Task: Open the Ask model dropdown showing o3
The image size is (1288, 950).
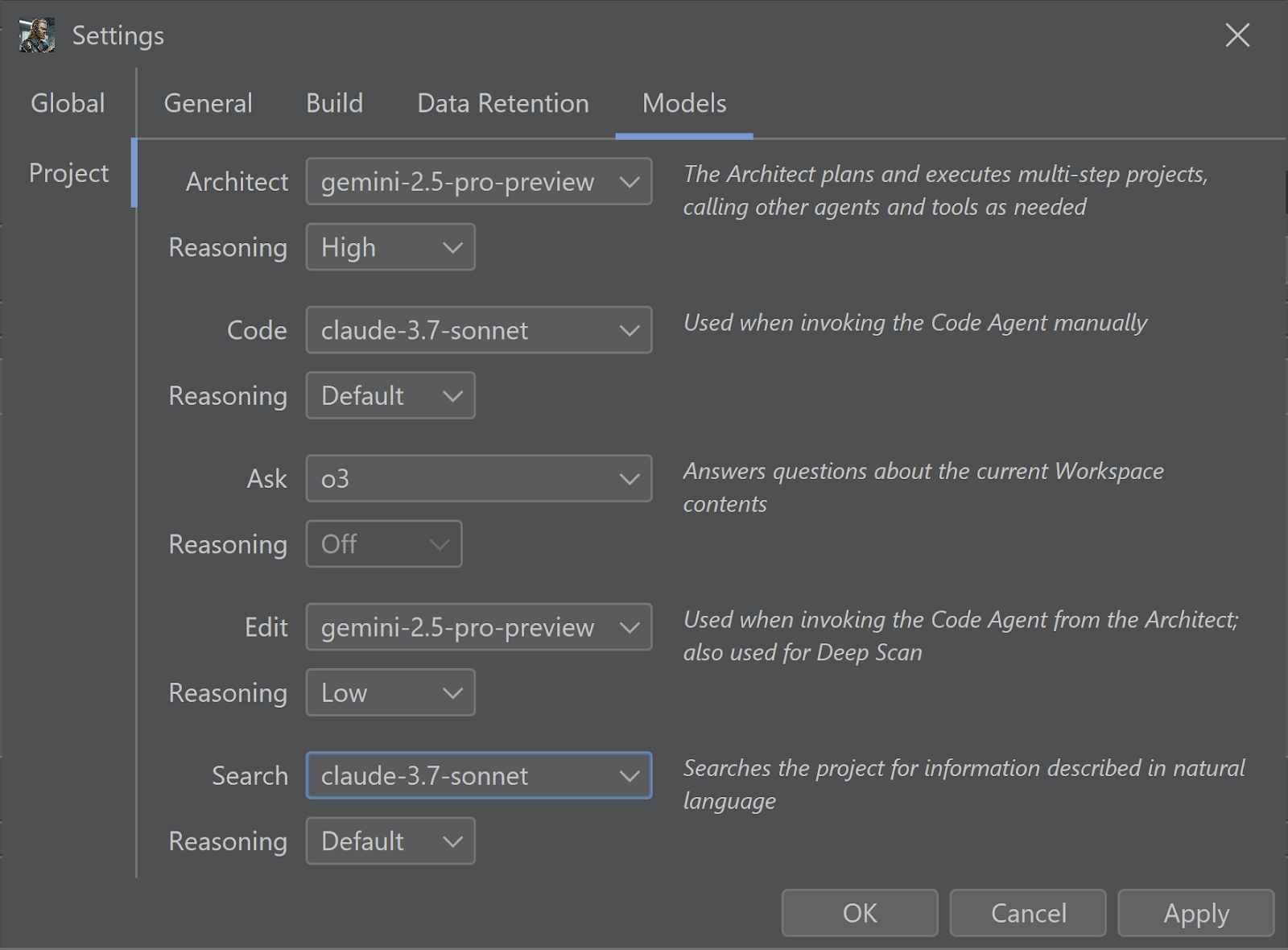Action: [x=478, y=479]
